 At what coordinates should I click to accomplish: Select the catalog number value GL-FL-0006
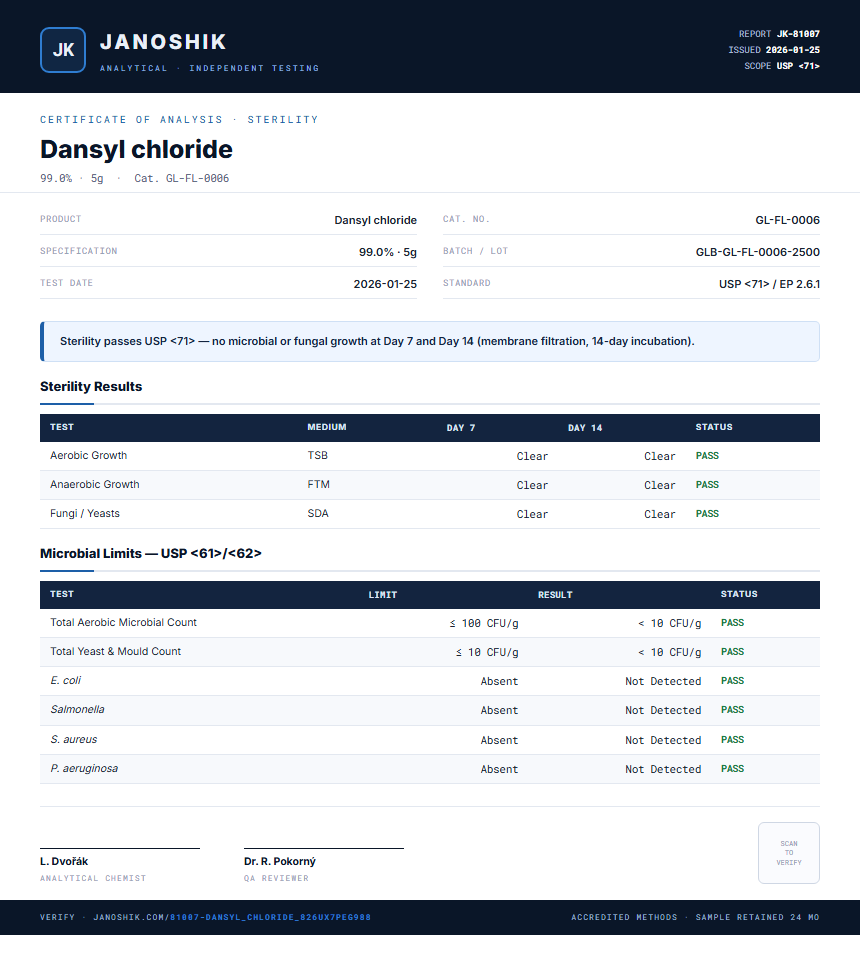click(x=788, y=220)
